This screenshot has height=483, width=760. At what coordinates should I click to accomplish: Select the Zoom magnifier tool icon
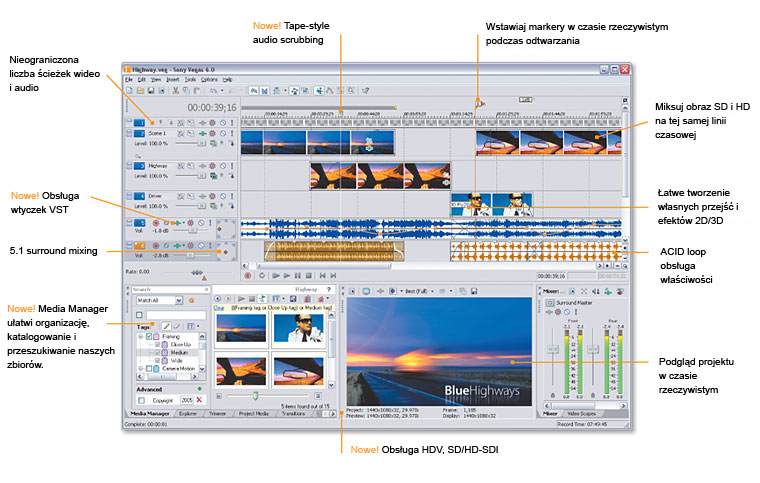click(350, 91)
